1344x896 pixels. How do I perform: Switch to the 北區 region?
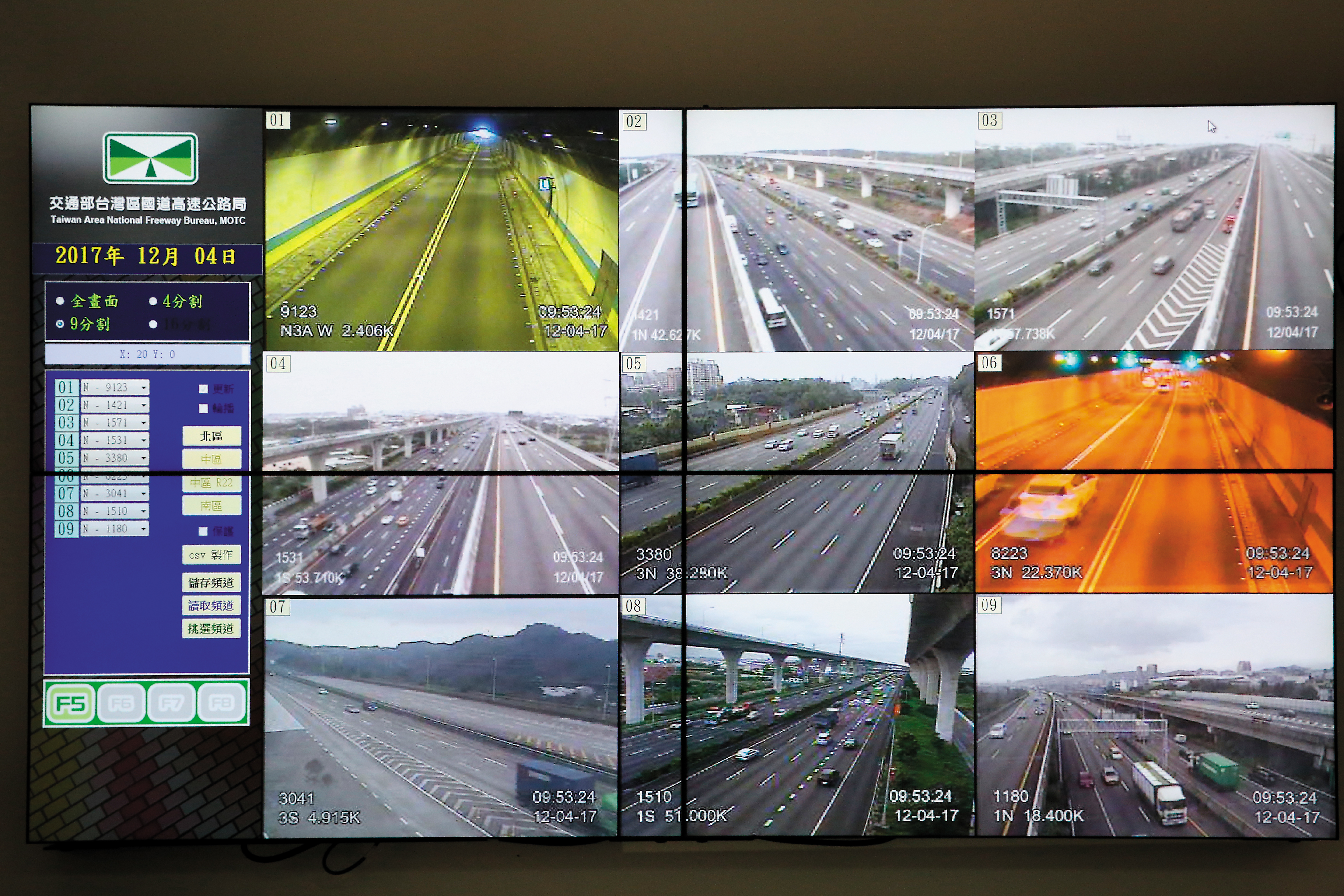pos(211,437)
